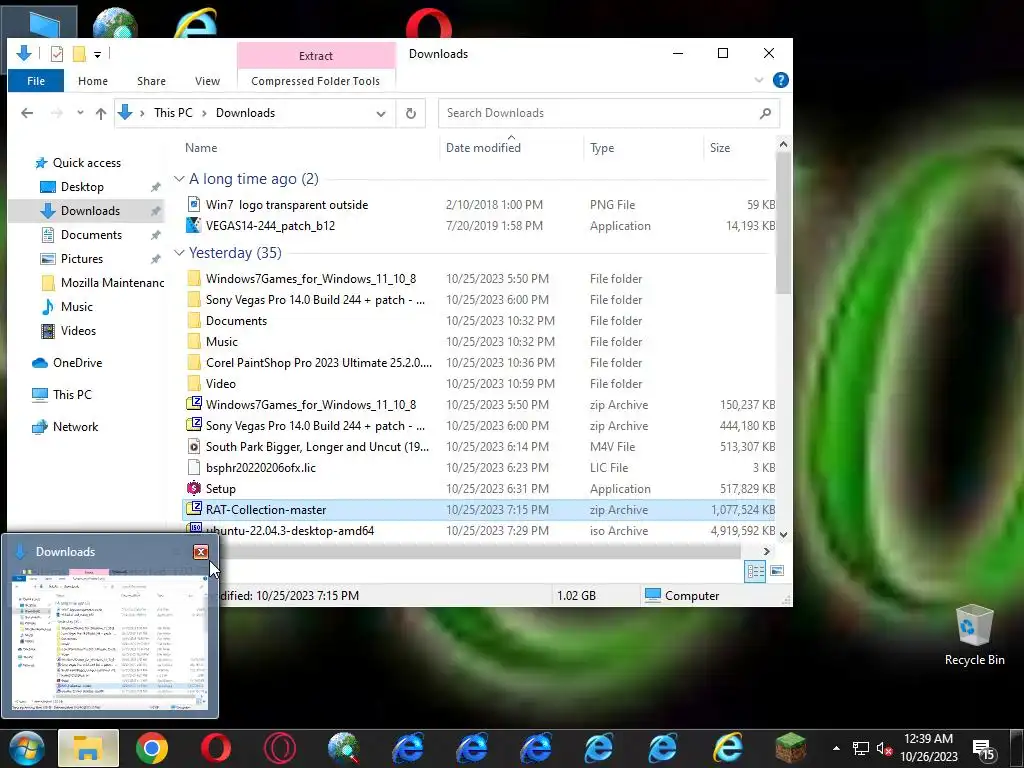Select Network in the navigation pane
The width and height of the screenshot is (1024, 768).
click(75, 426)
